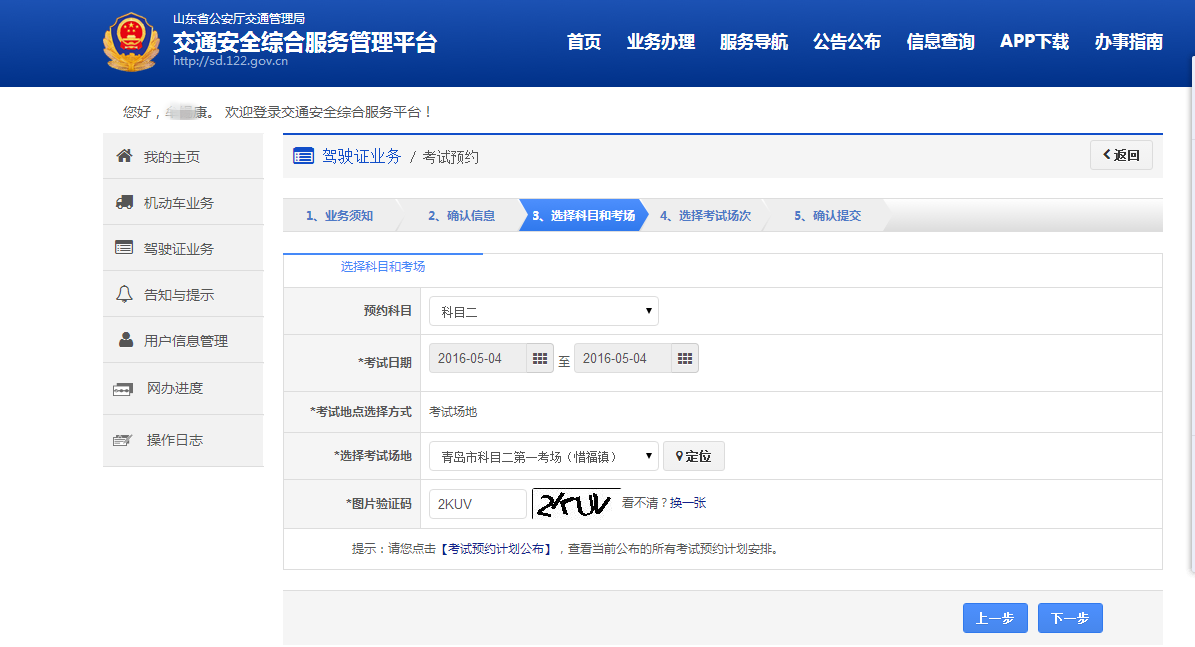
Task: Click the user icon for 用户信息管理
Action: (x=125, y=340)
